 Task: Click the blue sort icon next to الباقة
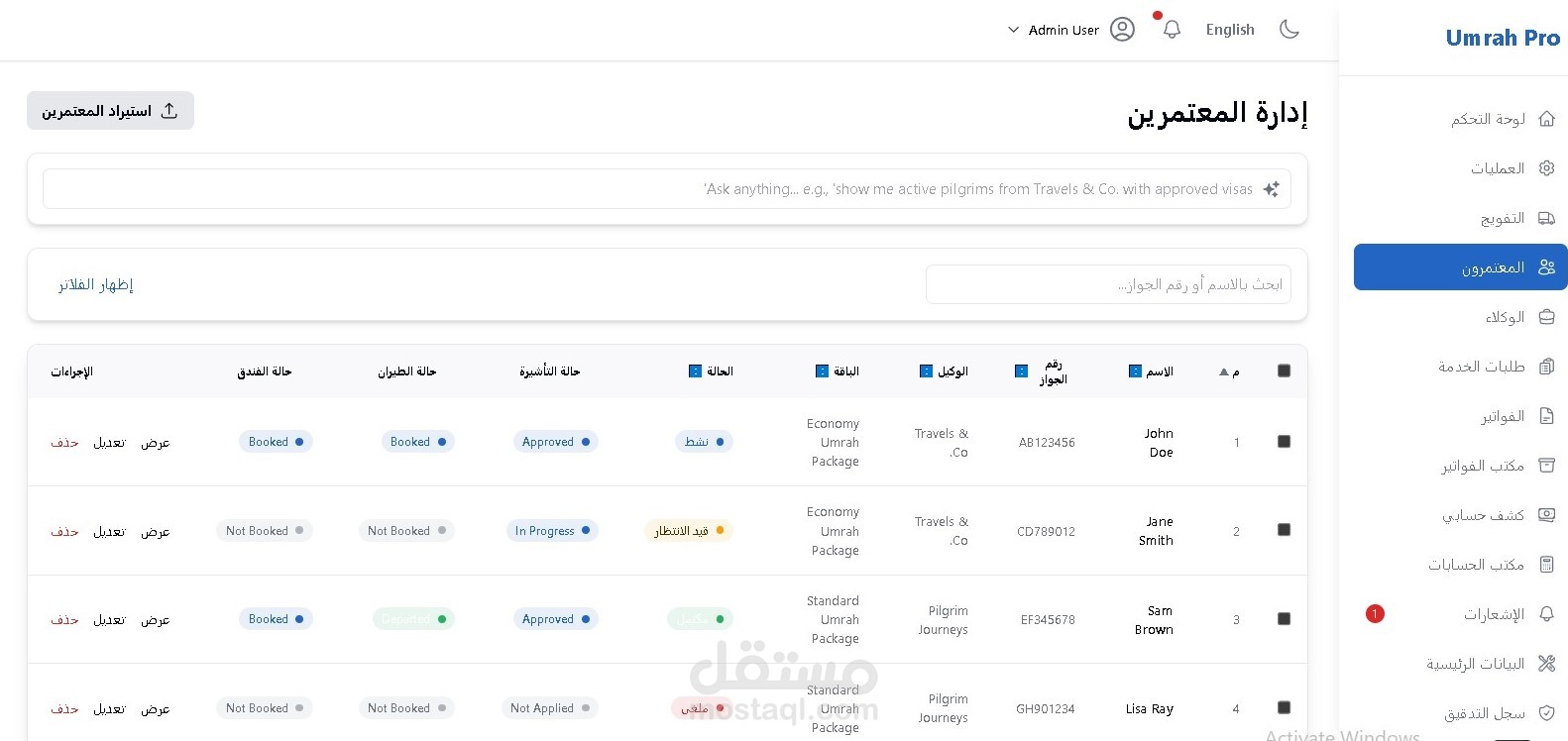pos(822,371)
